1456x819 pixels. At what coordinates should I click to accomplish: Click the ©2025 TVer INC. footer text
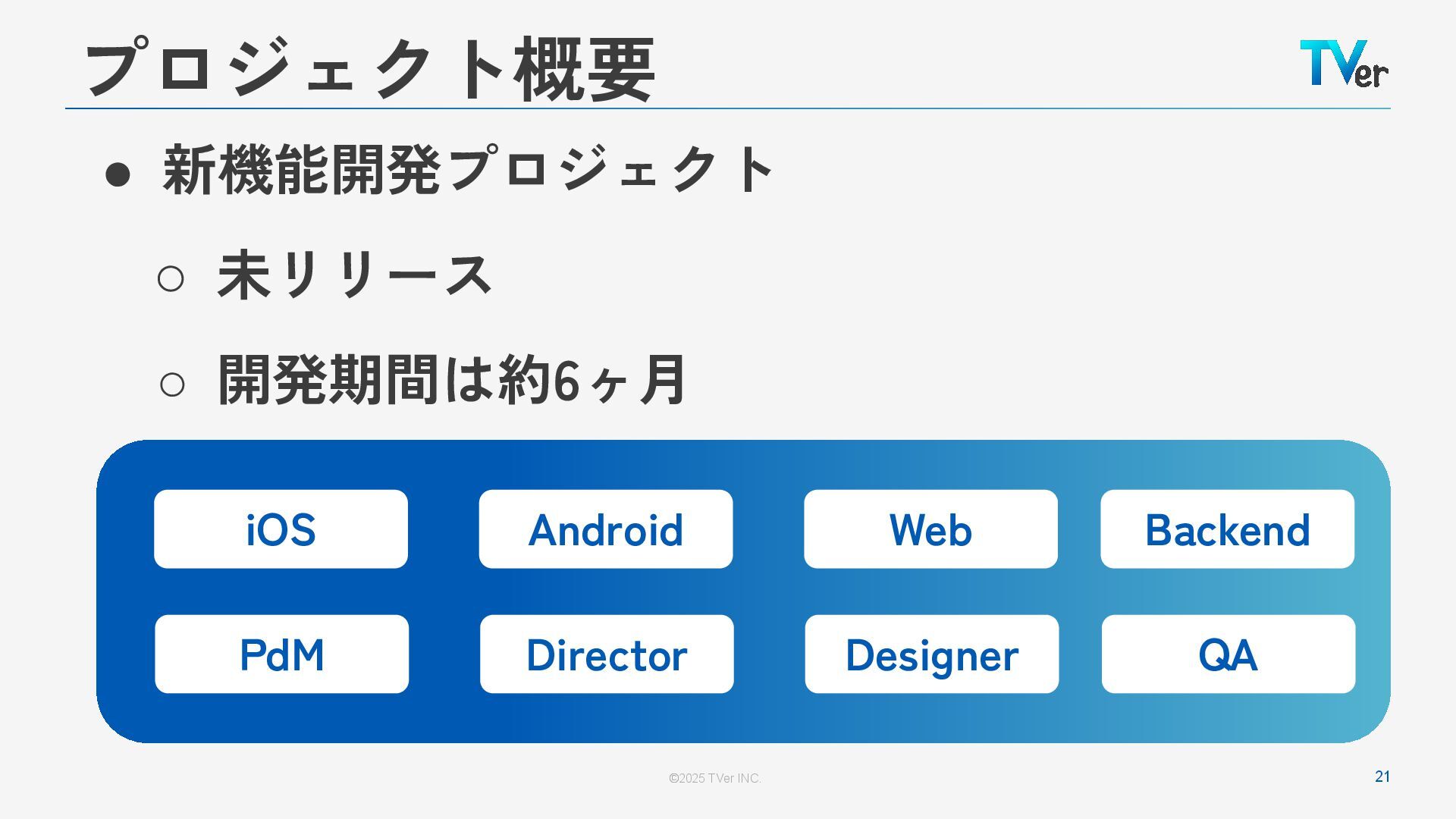pos(714,778)
